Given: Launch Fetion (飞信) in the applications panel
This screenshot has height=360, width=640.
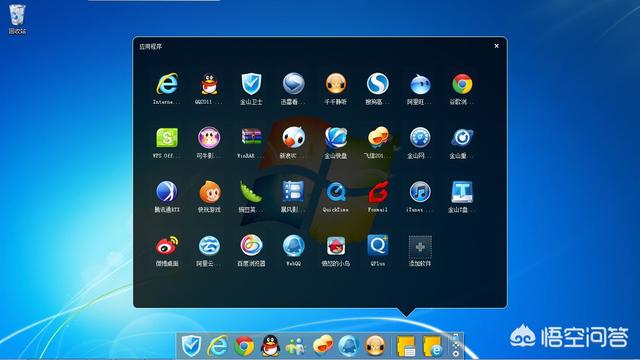Looking at the screenshot, I should coord(378,138).
